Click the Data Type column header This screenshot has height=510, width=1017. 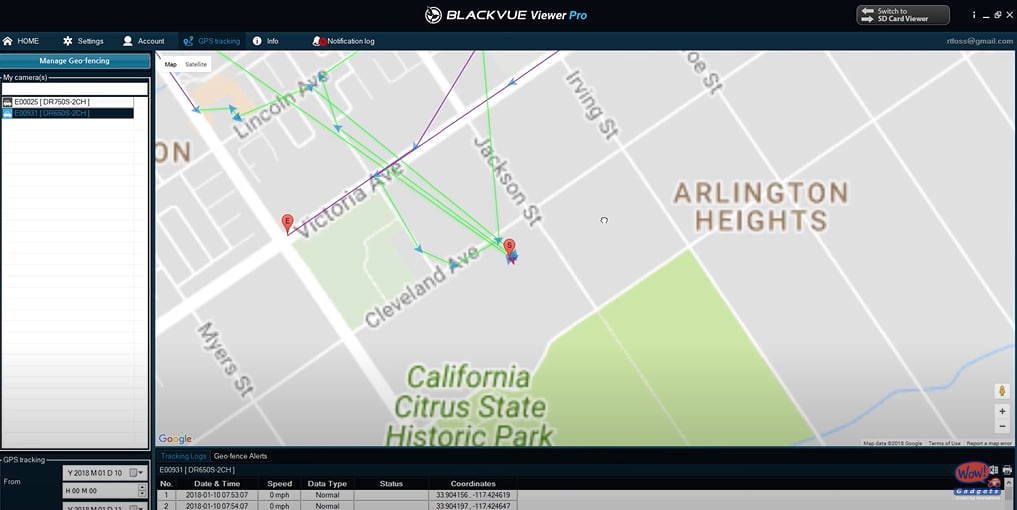(x=327, y=483)
